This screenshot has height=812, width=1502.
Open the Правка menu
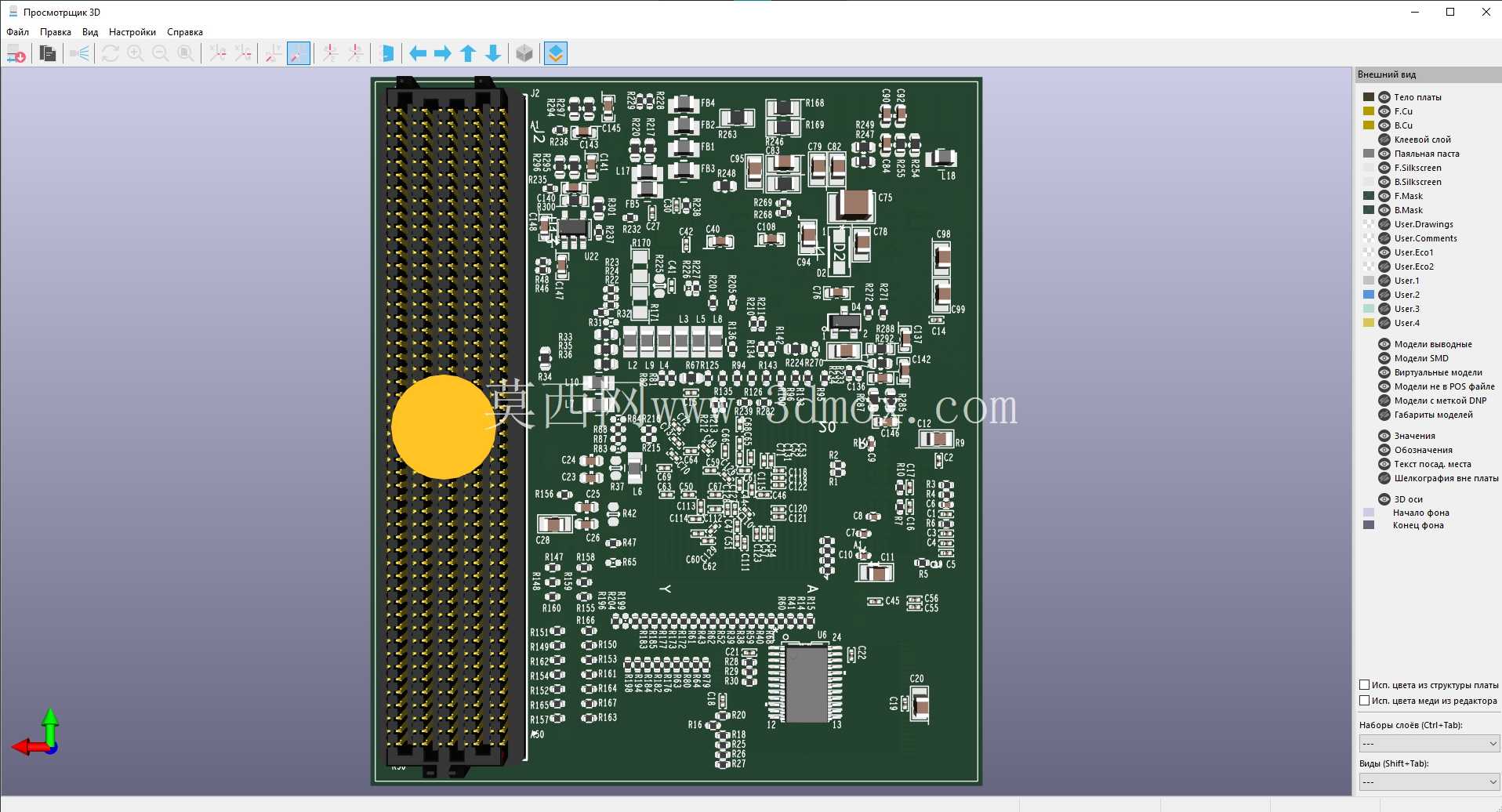coord(56,32)
